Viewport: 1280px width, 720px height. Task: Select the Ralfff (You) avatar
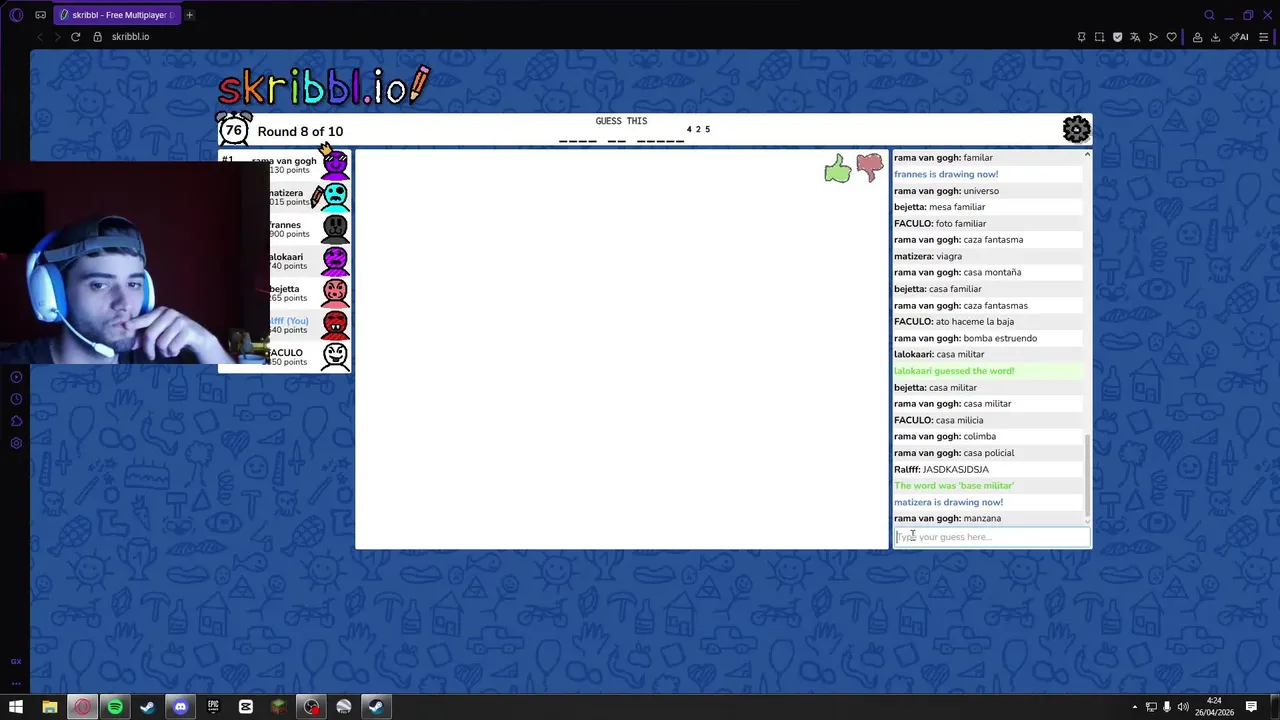[335, 325]
